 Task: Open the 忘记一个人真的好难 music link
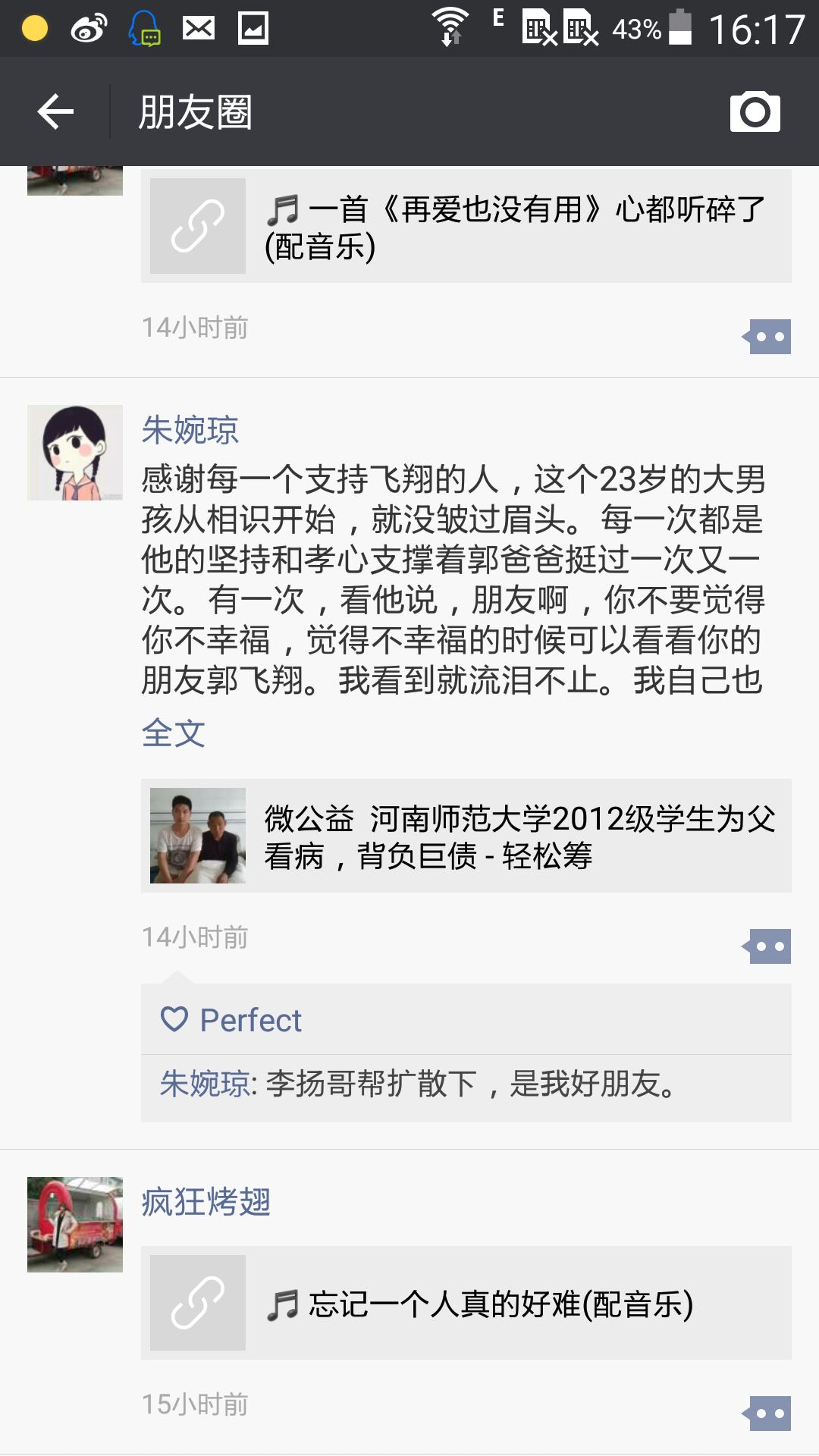[500, 1304]
